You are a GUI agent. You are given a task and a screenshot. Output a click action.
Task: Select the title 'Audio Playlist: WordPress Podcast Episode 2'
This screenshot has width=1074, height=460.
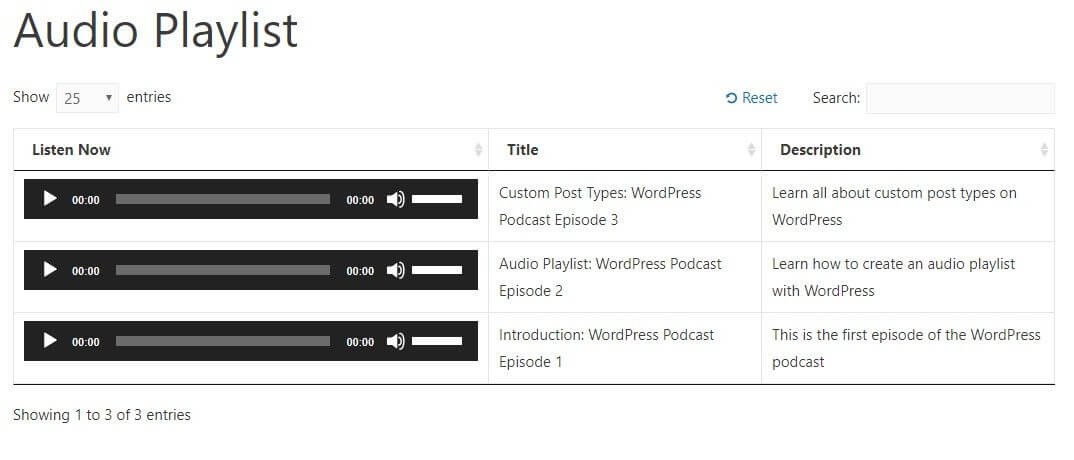click(x=610, y=277)
